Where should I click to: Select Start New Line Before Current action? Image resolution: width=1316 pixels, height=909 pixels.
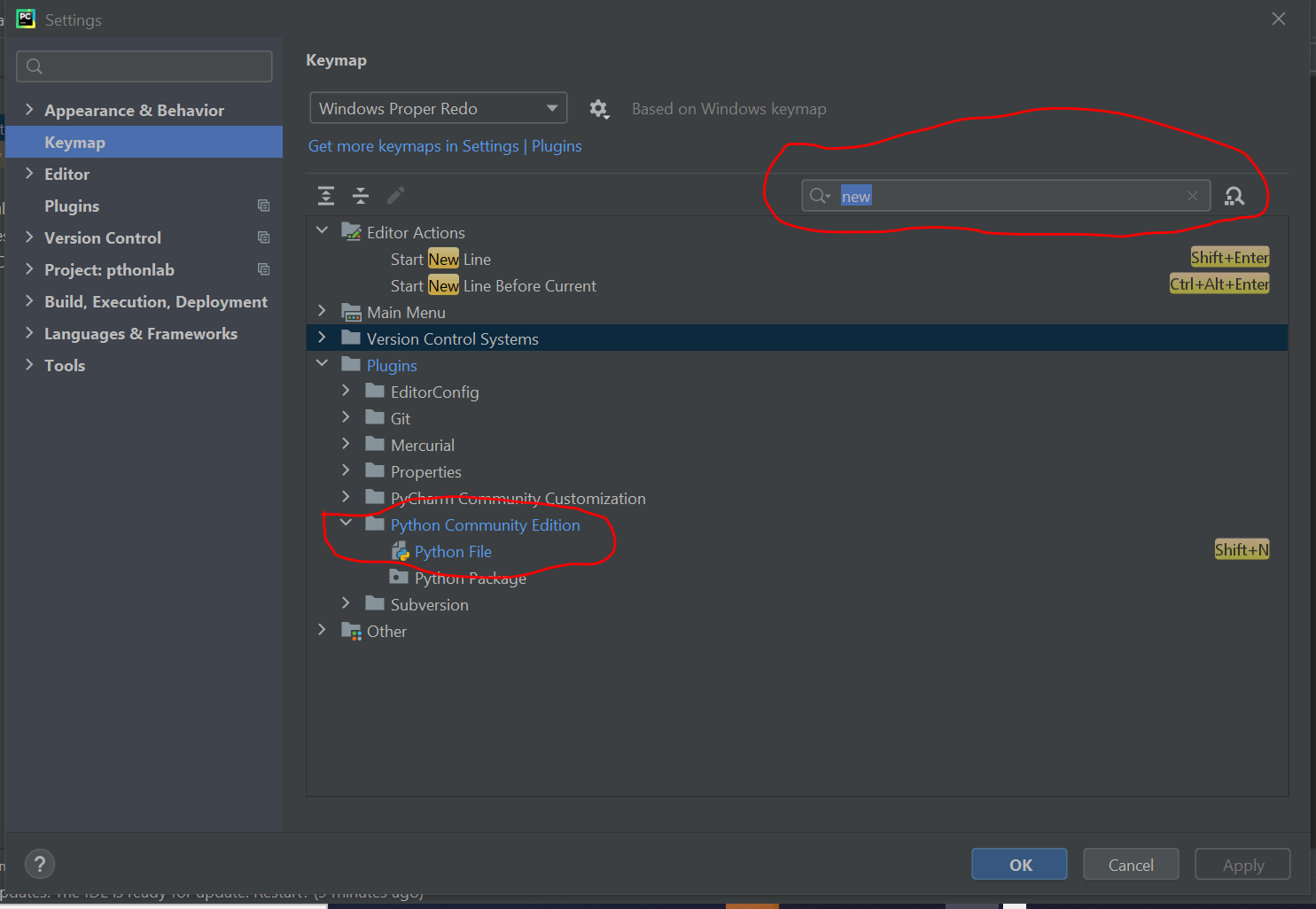797,286
